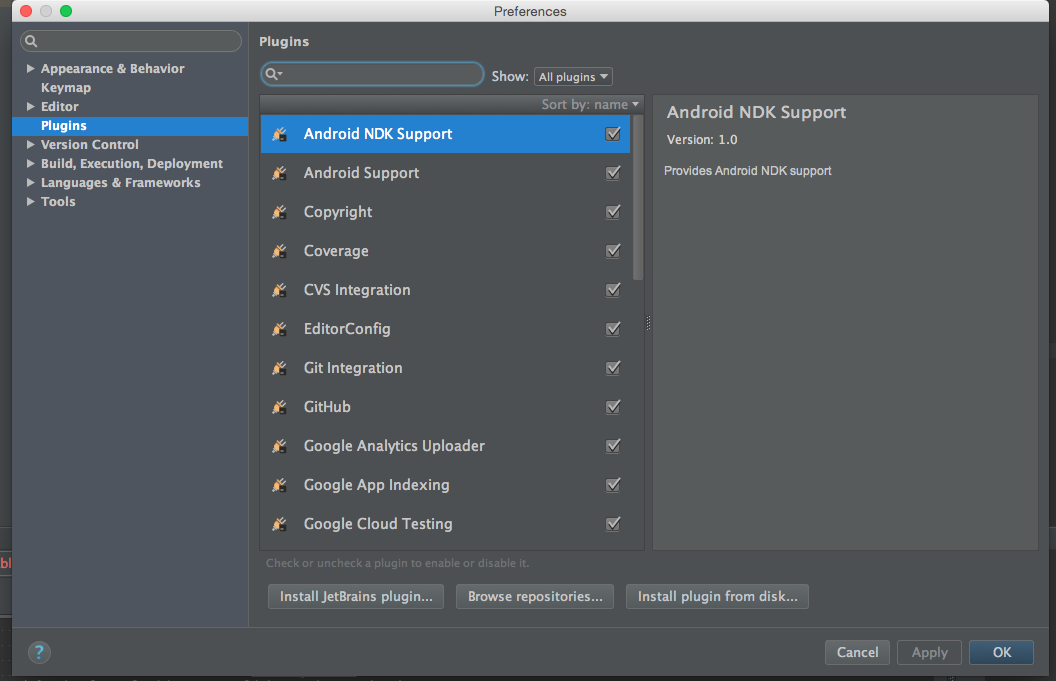
Task: Toggle the Google Analytics Uploader checkbox
Action: tap(613, 446)
